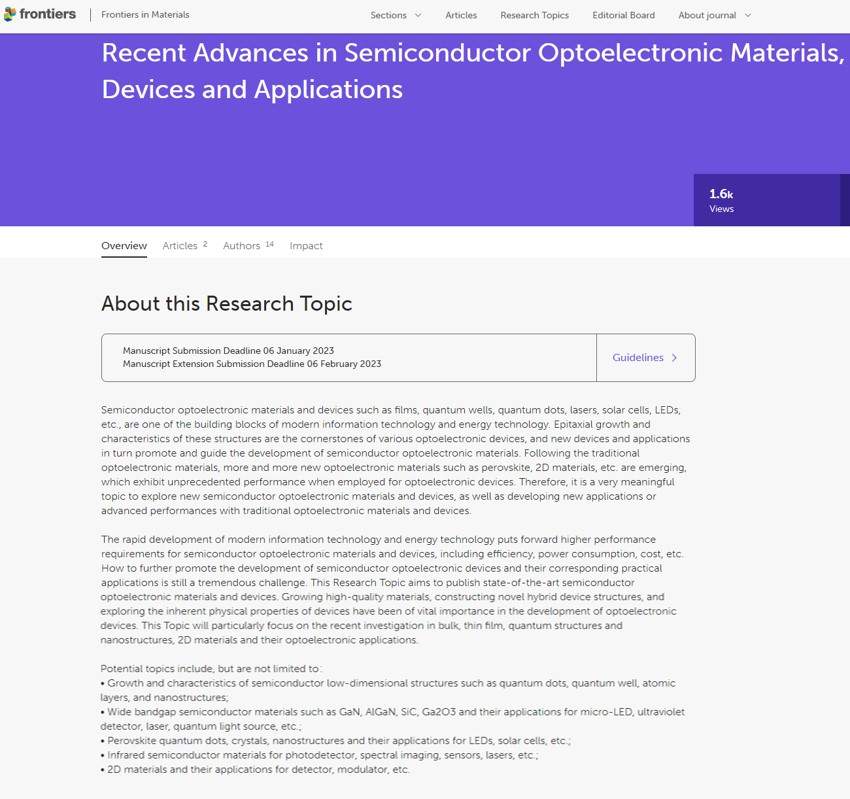The width and height of the screenshot is (850, 799).
Task: Click the Manuscript Submission Deadline text
Action: [x=228, y=351]
